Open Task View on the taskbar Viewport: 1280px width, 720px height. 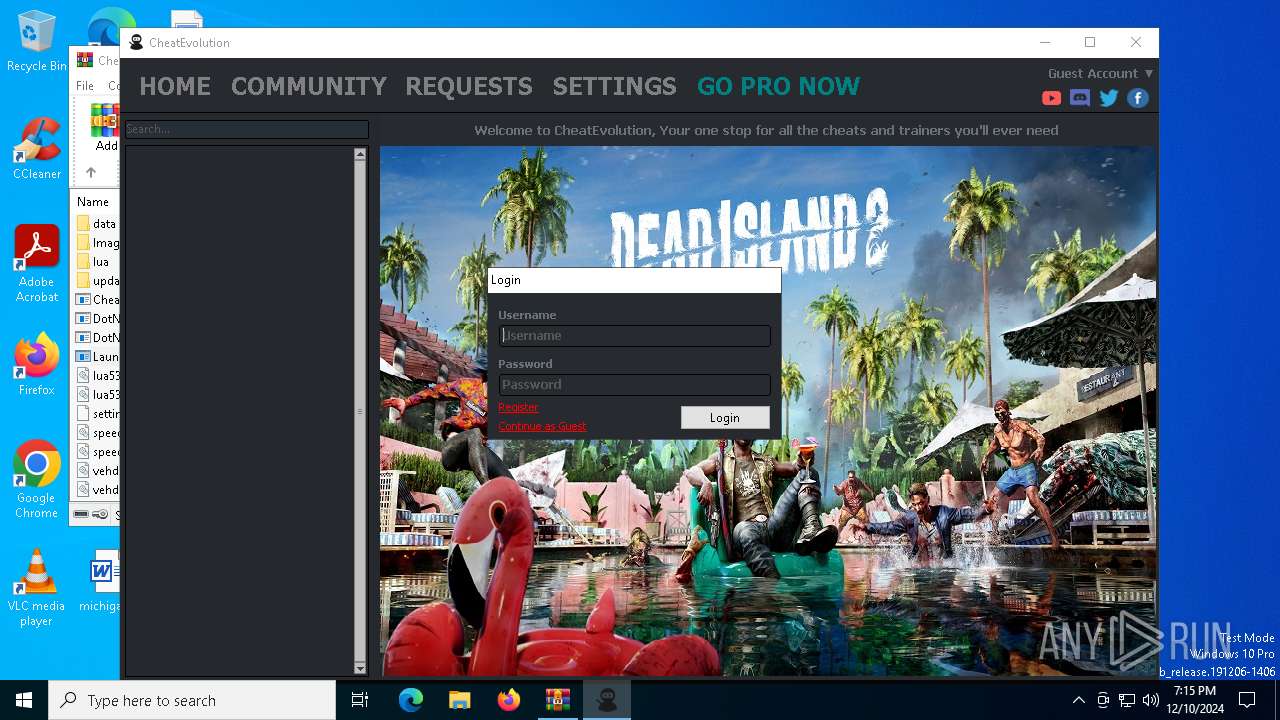[360, 700]
